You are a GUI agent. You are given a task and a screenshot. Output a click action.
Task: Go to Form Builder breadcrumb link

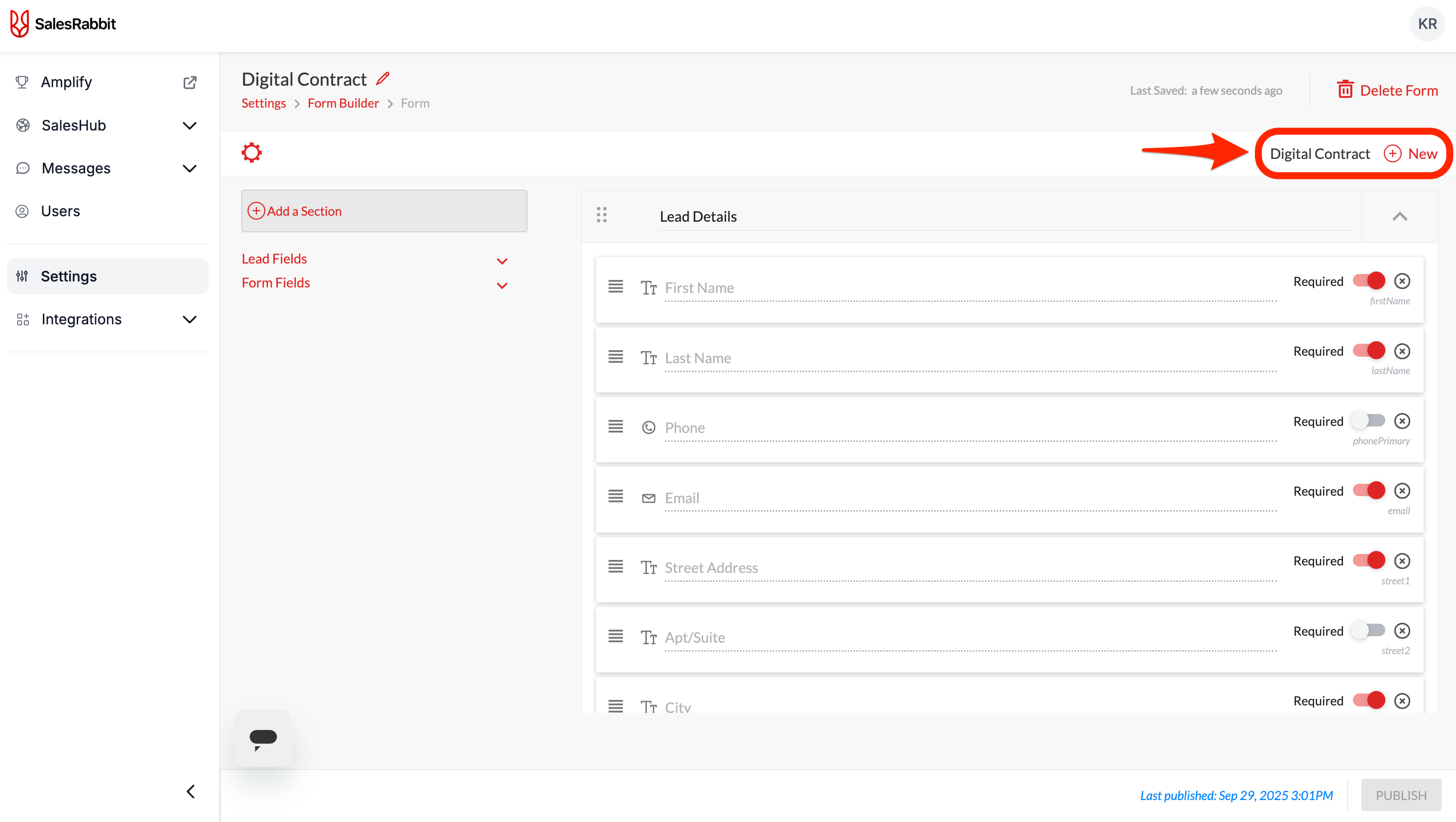tap(343, 104)
